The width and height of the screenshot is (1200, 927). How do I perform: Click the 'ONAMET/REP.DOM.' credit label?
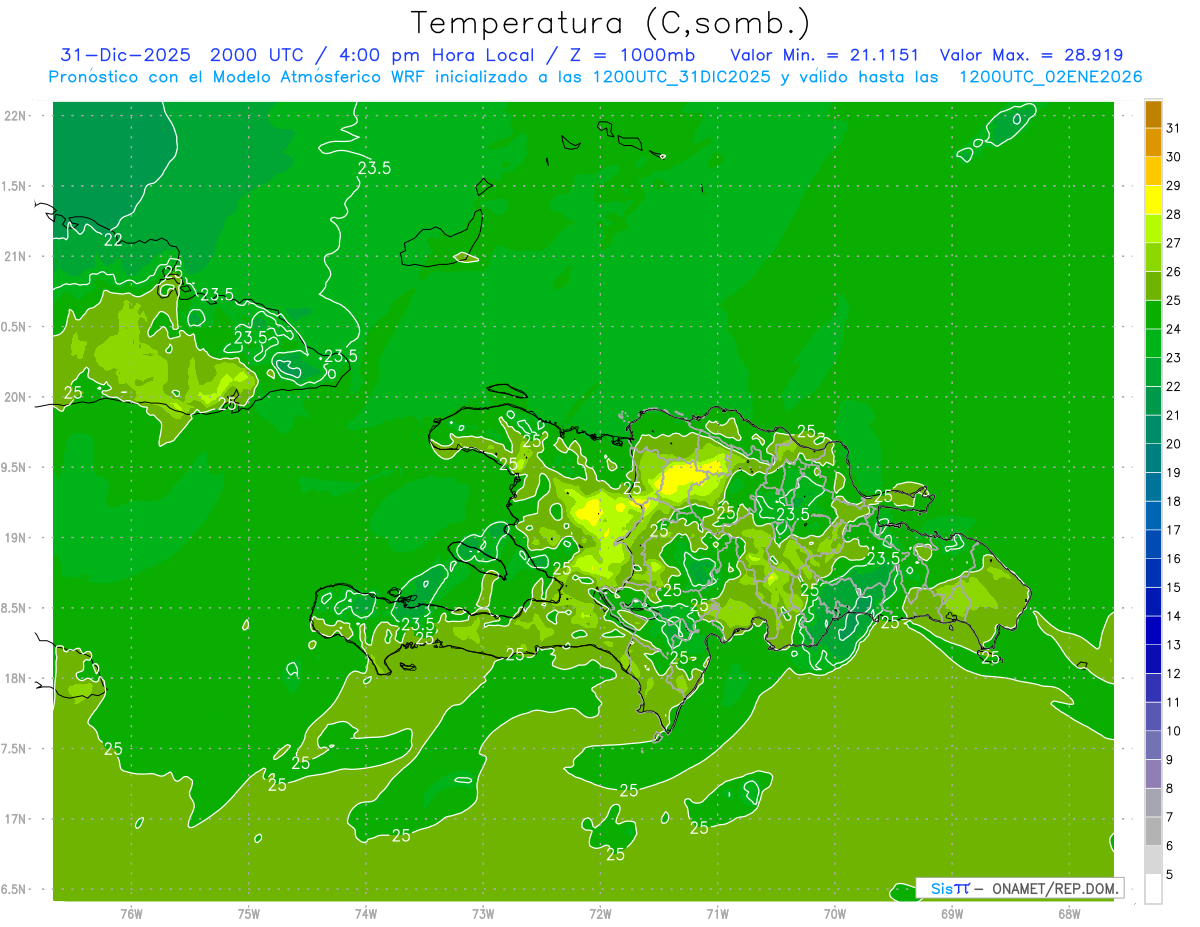tap(1054, 888)
